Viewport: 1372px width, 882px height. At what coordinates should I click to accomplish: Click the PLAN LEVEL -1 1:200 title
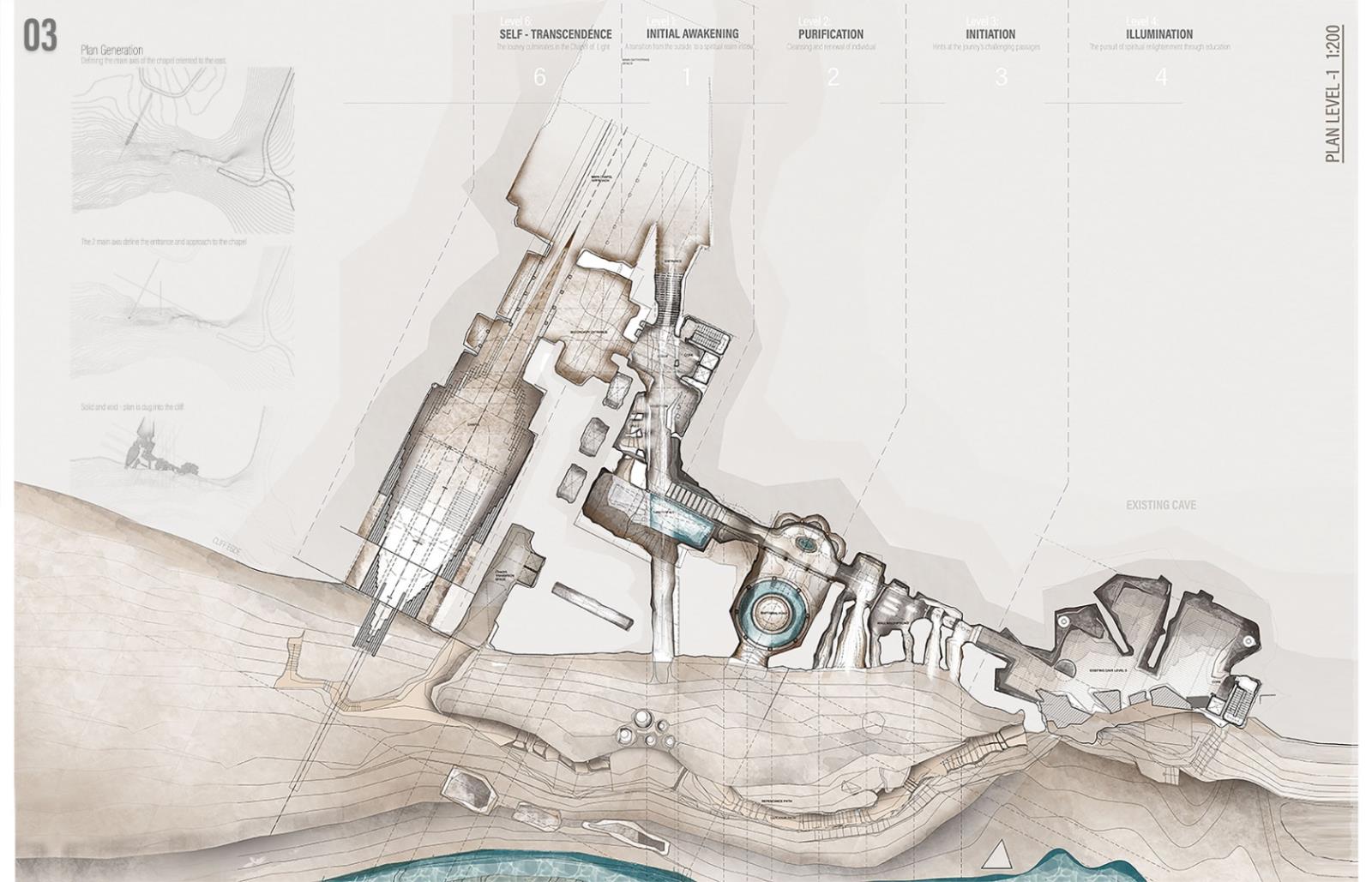point(1333,94)
